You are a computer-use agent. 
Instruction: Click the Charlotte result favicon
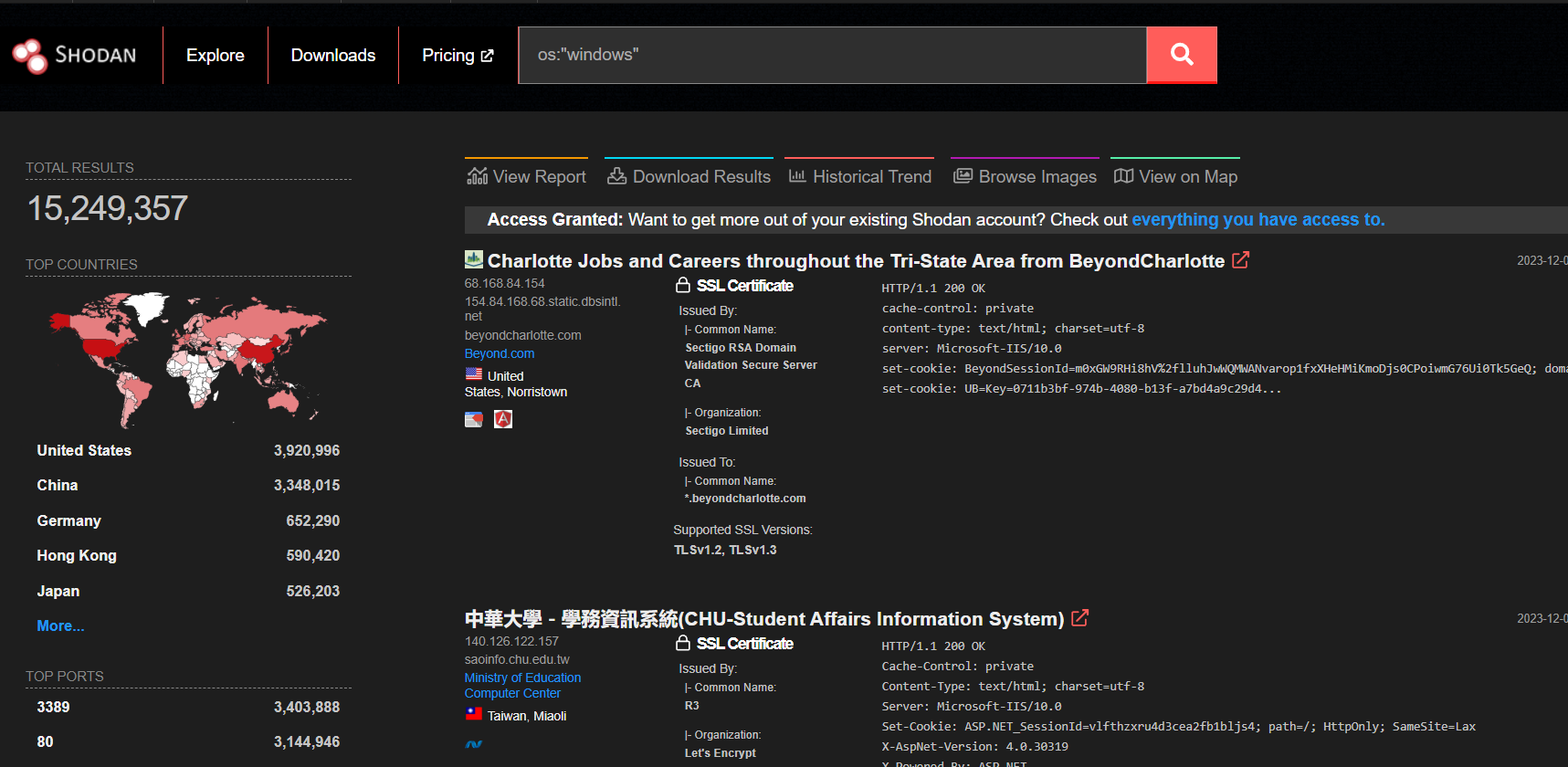click(x=474, y=259)
